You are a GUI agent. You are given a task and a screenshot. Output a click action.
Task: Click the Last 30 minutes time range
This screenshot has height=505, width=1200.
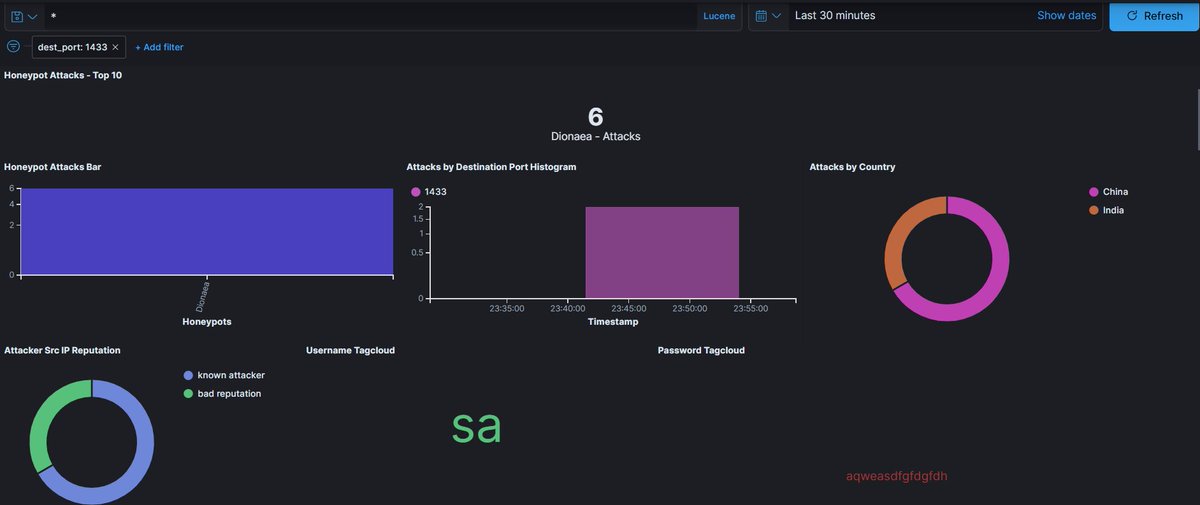(x=835, y=16)
